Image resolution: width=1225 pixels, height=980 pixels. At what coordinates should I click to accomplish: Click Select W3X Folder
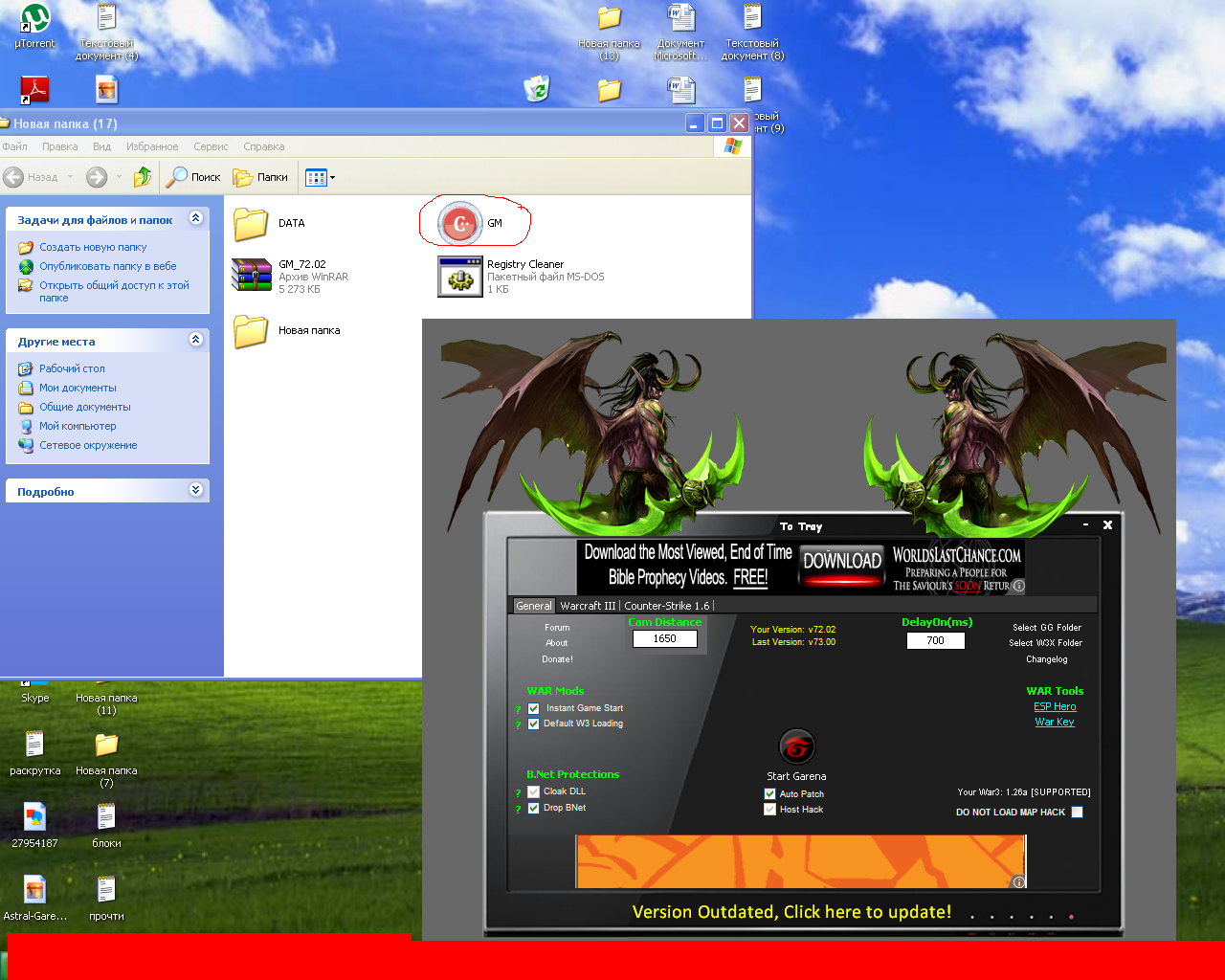[1045, 643]
